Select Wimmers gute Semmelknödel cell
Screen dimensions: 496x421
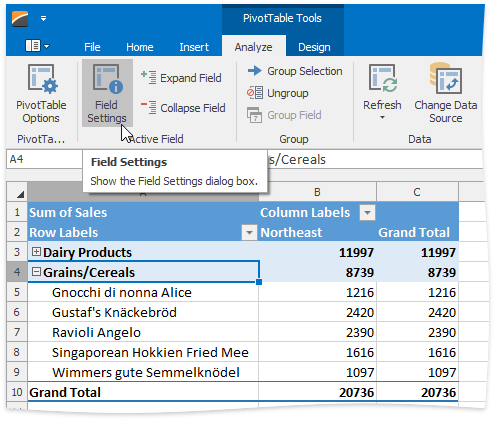click(143, 372)
